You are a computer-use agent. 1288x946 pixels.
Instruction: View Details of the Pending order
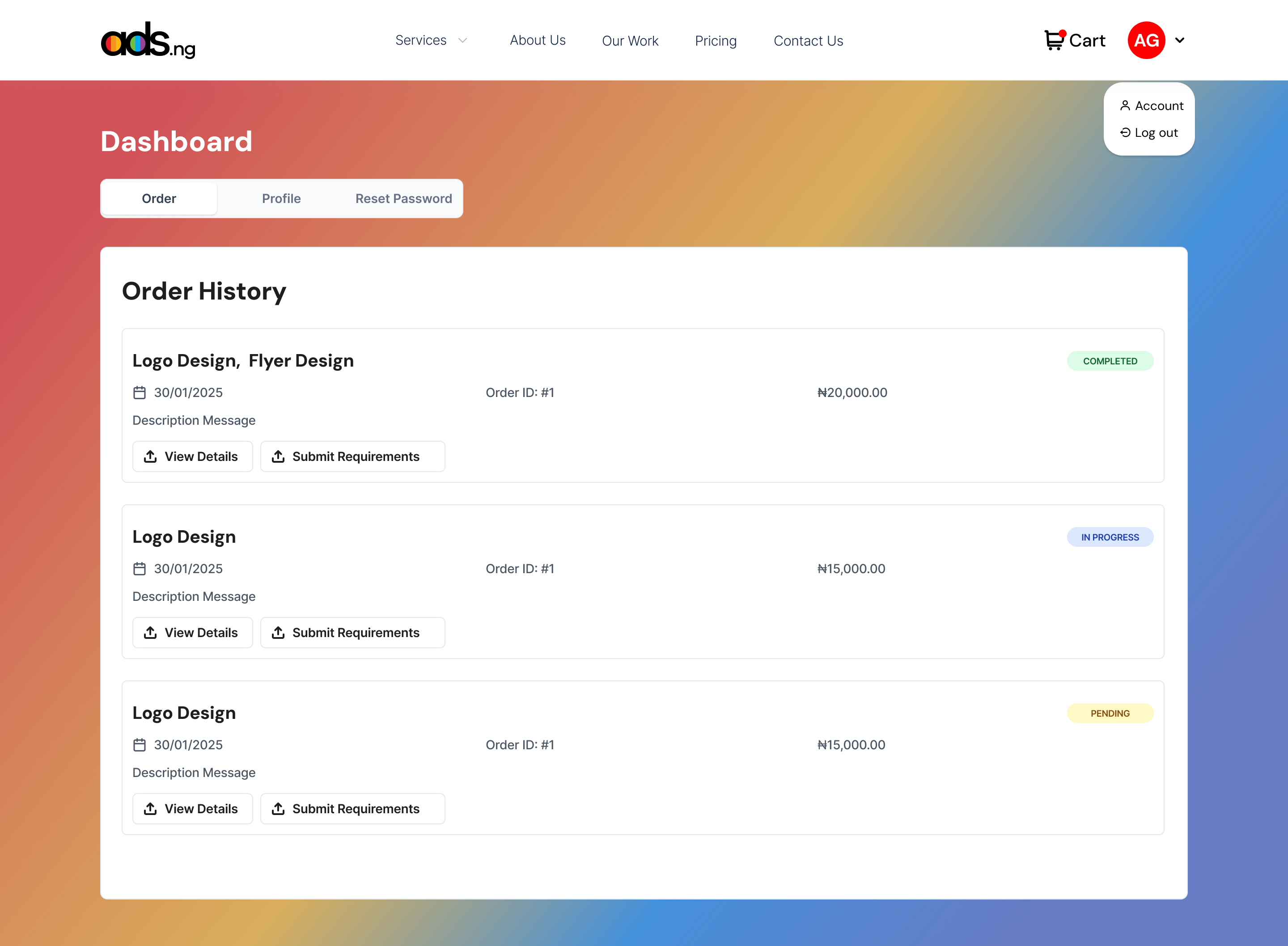tap(192, 809)
